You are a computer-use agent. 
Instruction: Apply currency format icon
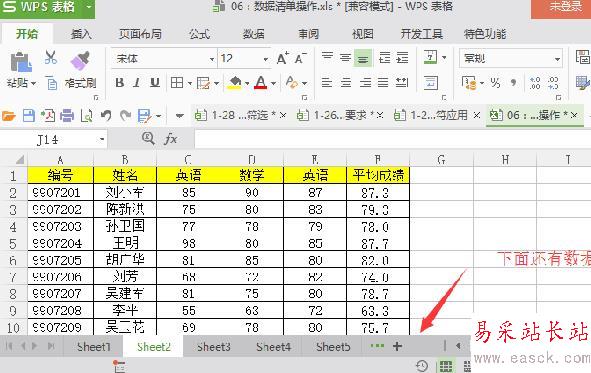pos(469,83)
